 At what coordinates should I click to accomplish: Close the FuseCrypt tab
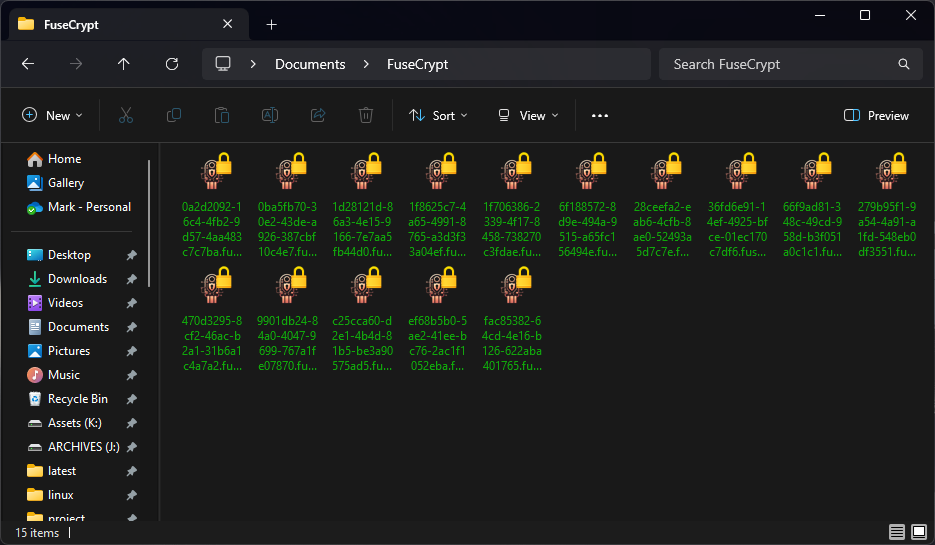[228, 24]
